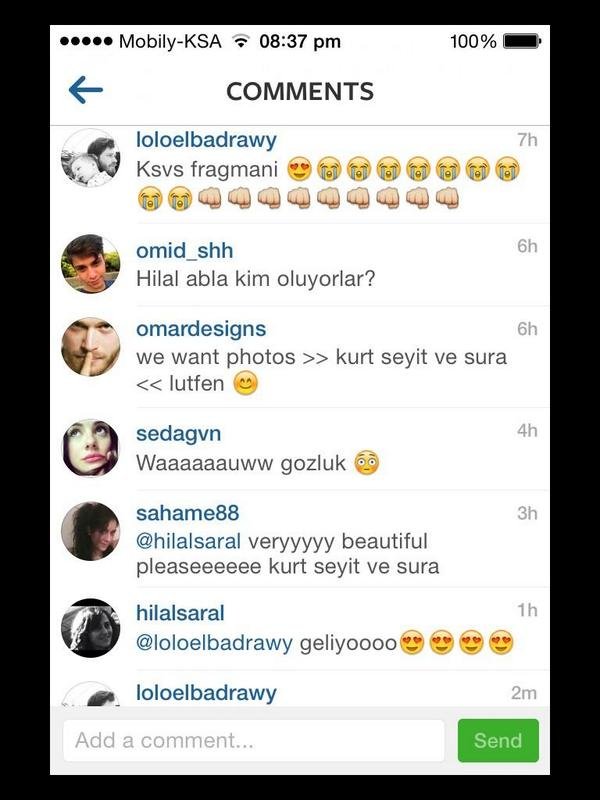Tap sedagvn's avatar photo

point(91,448)
